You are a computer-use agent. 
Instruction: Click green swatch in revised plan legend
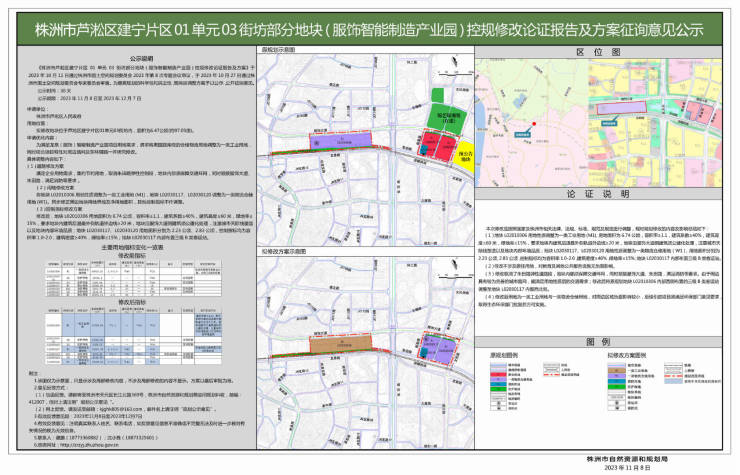click(617, 387)
